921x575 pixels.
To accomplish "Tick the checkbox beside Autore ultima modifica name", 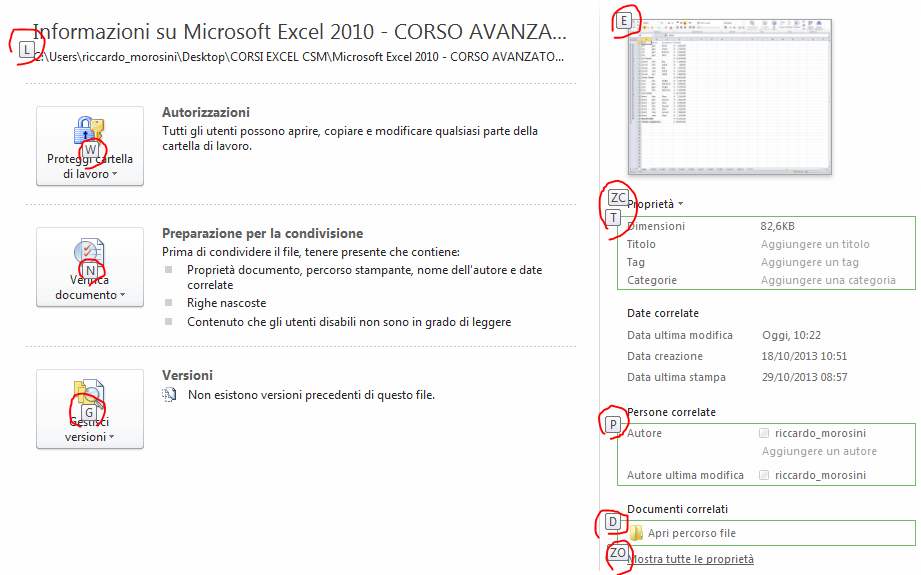I will point(764,475).
